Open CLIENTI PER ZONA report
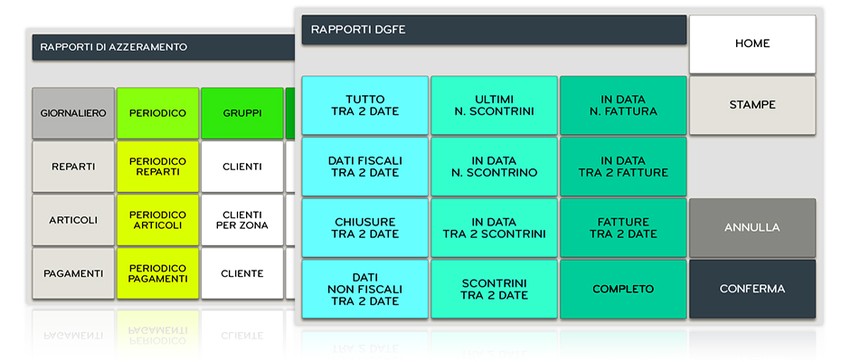 coord(242,220)
